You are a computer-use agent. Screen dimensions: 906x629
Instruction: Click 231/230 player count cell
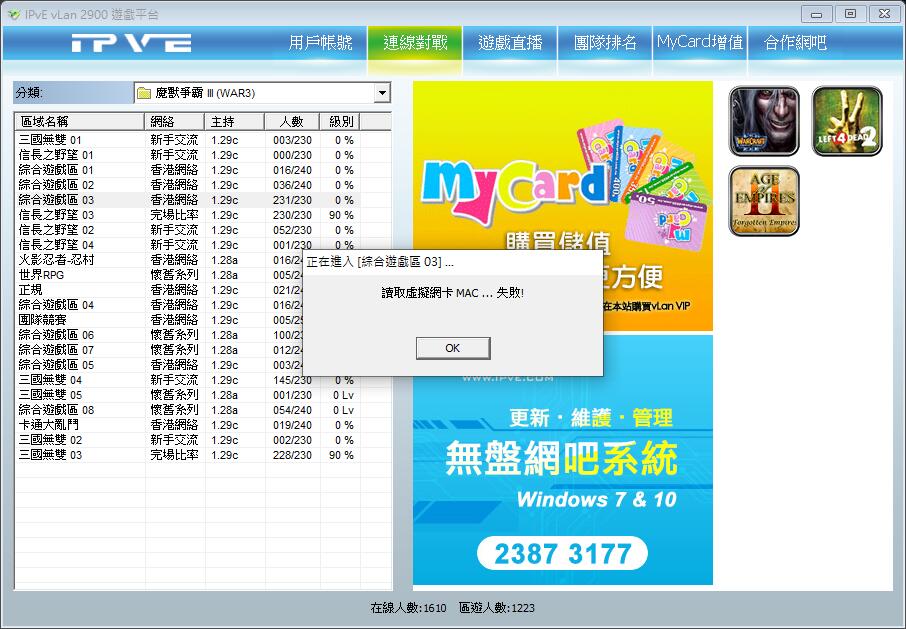[292, 200]
